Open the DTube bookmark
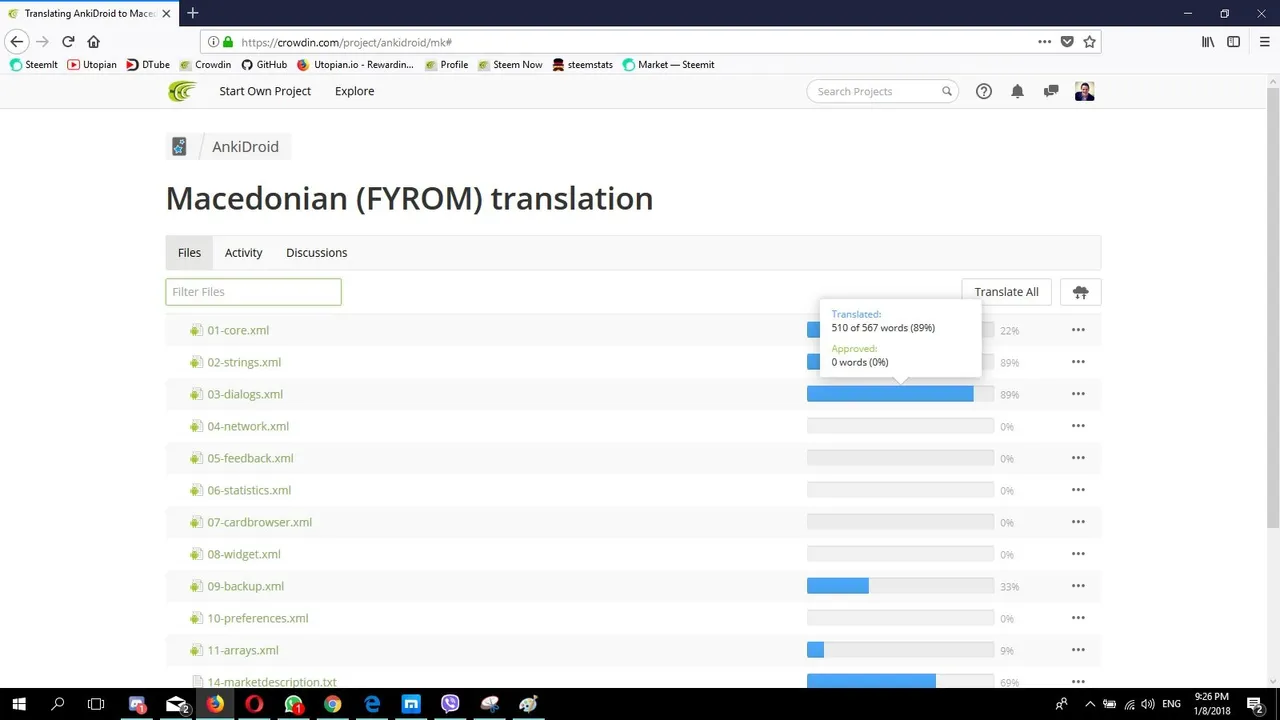 tap(148, 65)
